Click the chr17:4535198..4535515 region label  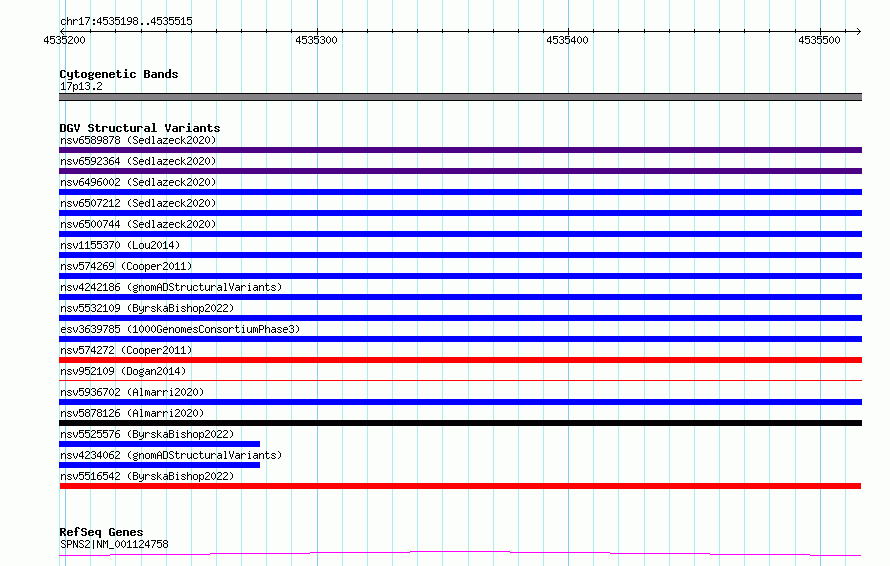tap(126, 22)
